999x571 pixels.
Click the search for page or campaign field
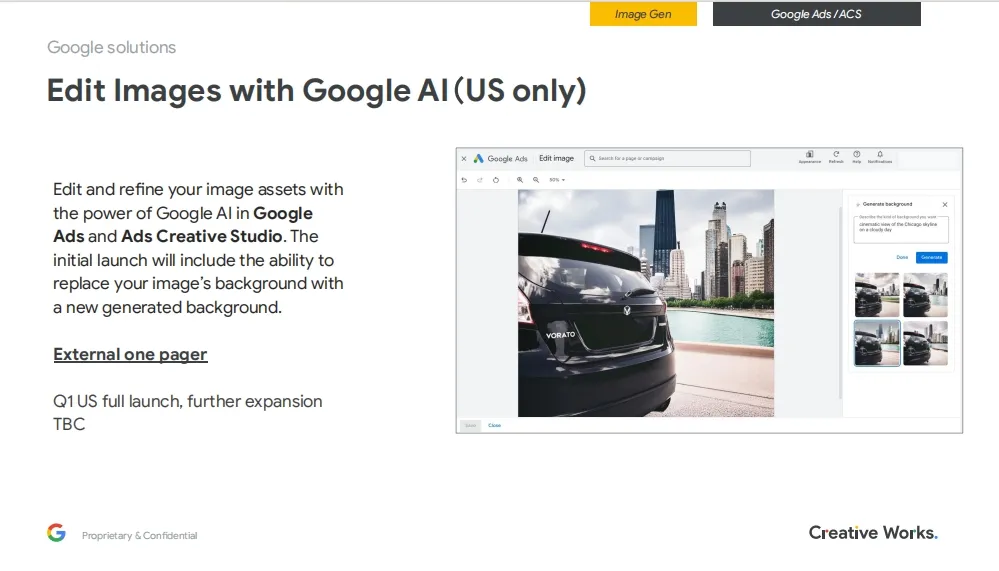pos(667,158)
